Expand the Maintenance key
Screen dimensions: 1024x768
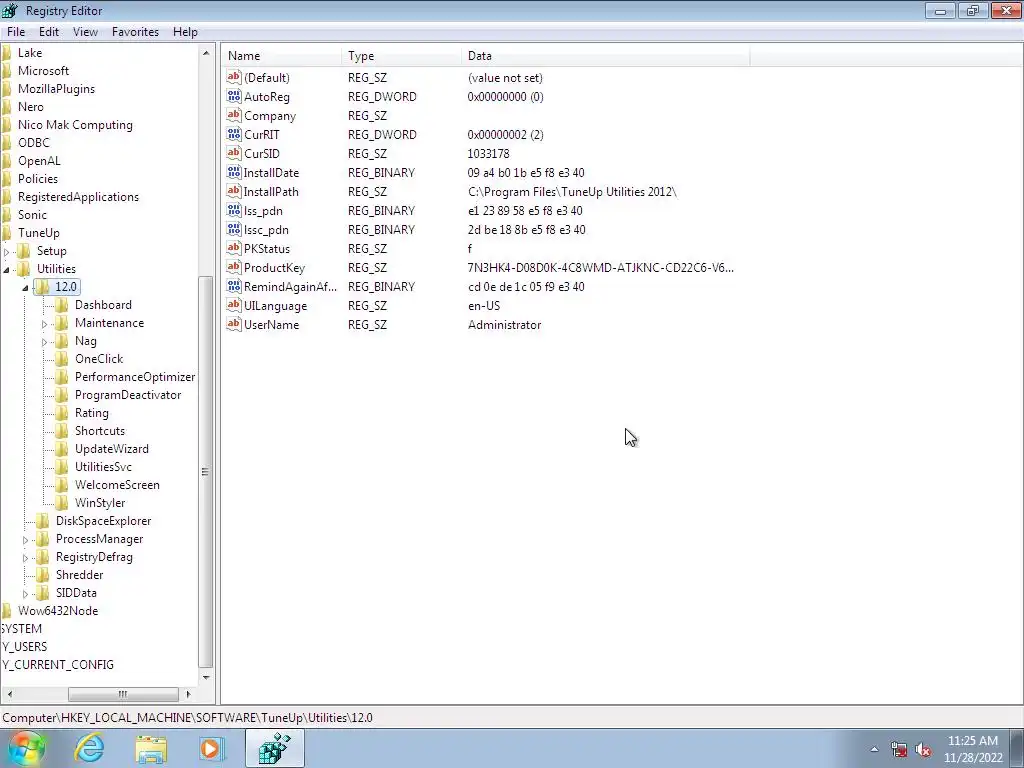(x=44, y=324)
